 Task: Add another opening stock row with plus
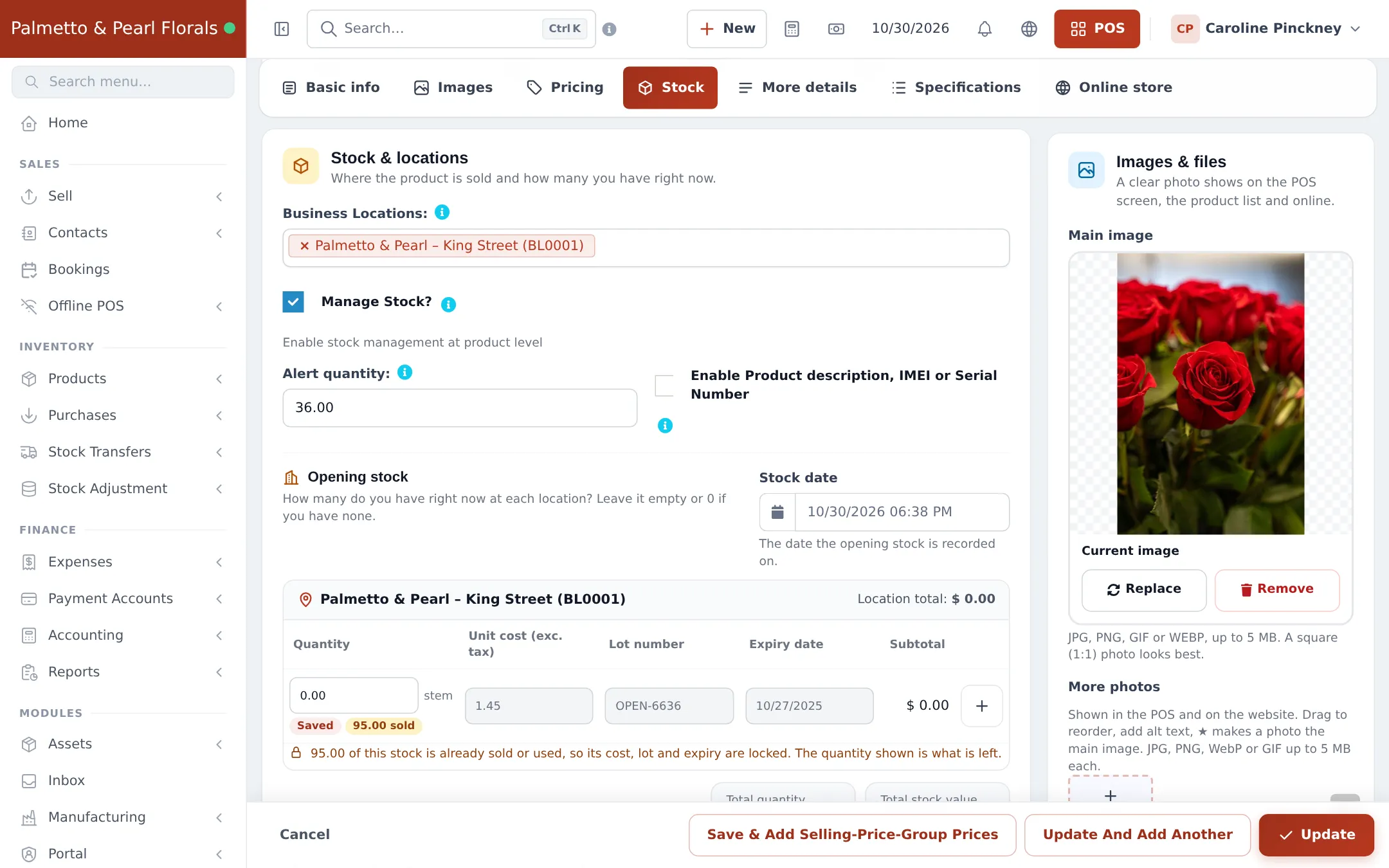[x=981, y=706]
